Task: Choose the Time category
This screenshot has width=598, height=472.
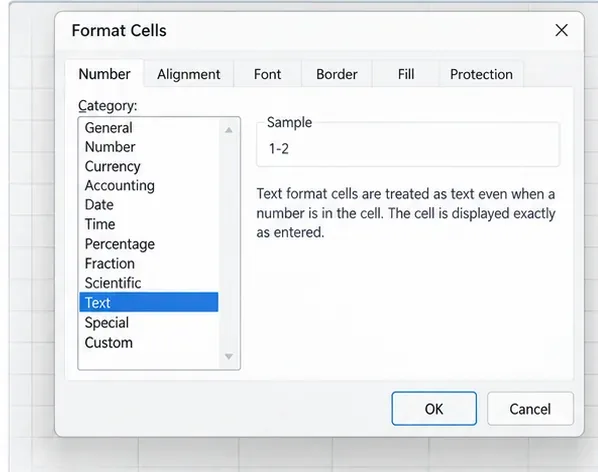Action: tap(149, 224)
